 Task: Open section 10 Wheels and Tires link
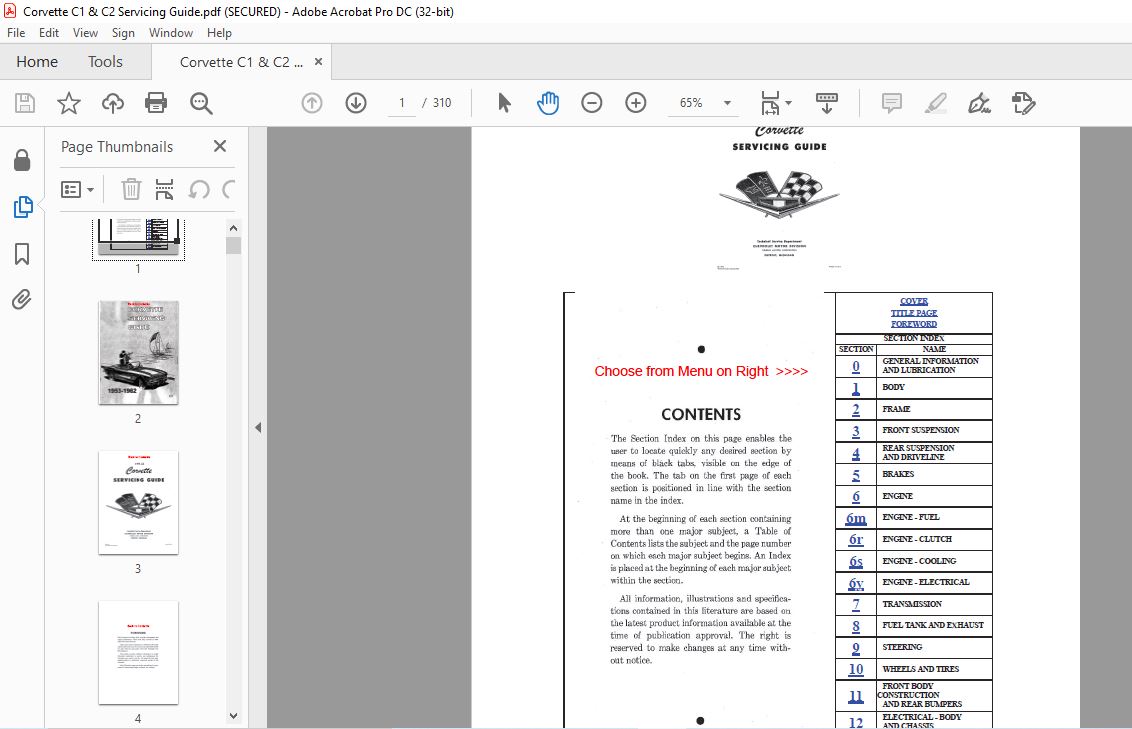click(x=856, y=669)
